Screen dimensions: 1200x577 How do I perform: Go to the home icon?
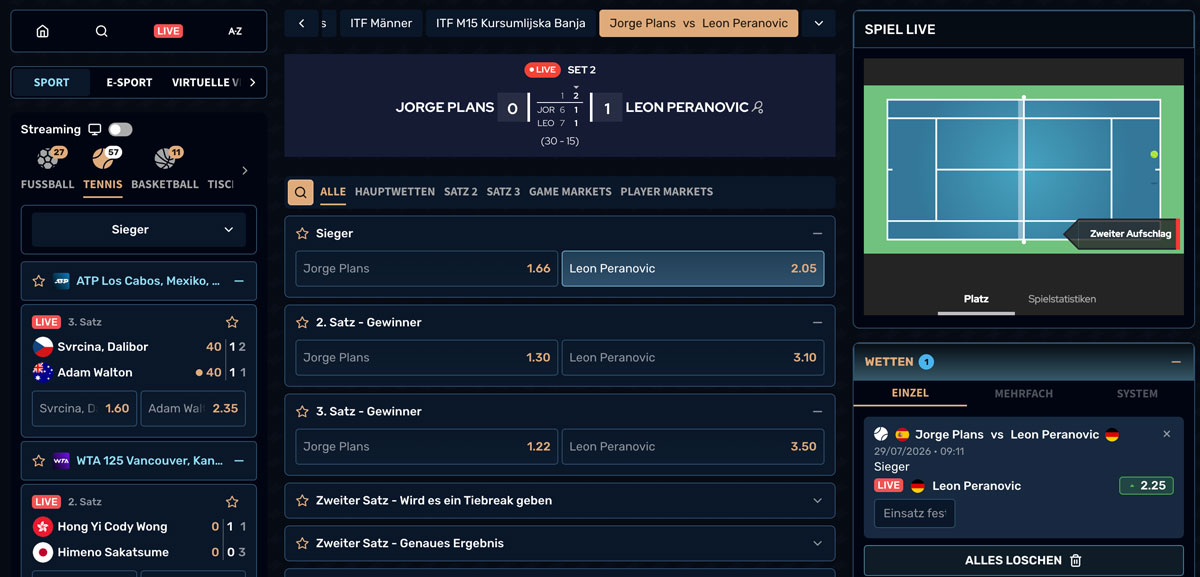tap(42, 31)
